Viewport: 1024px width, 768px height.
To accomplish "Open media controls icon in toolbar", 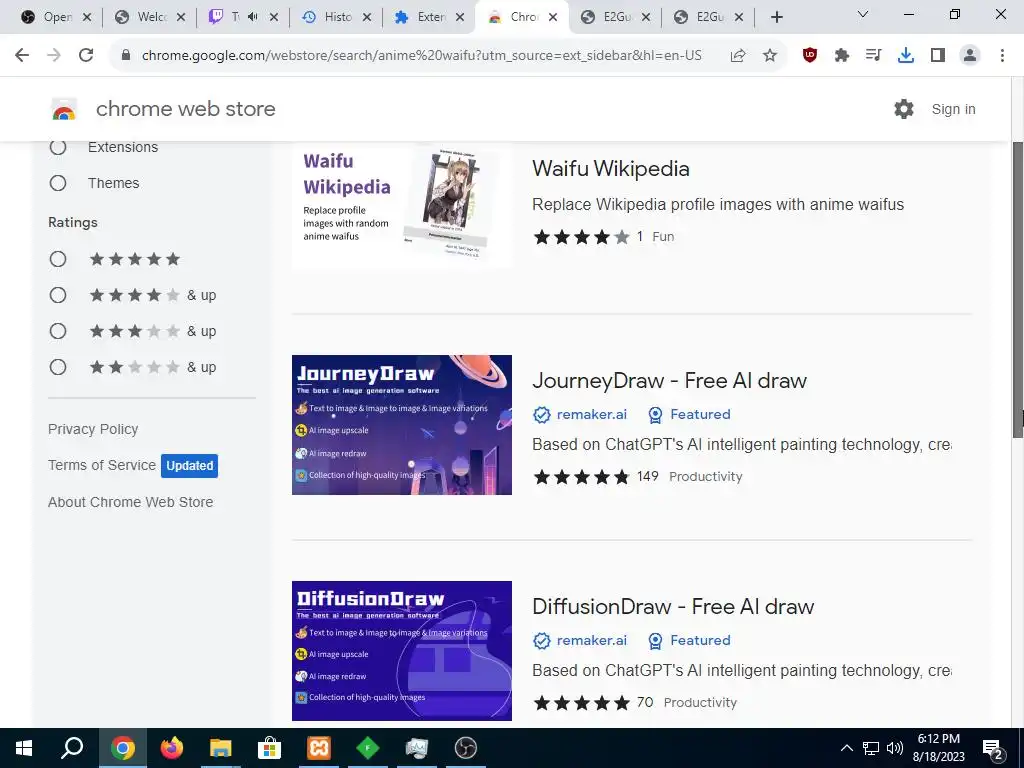I will pos(873,56).
